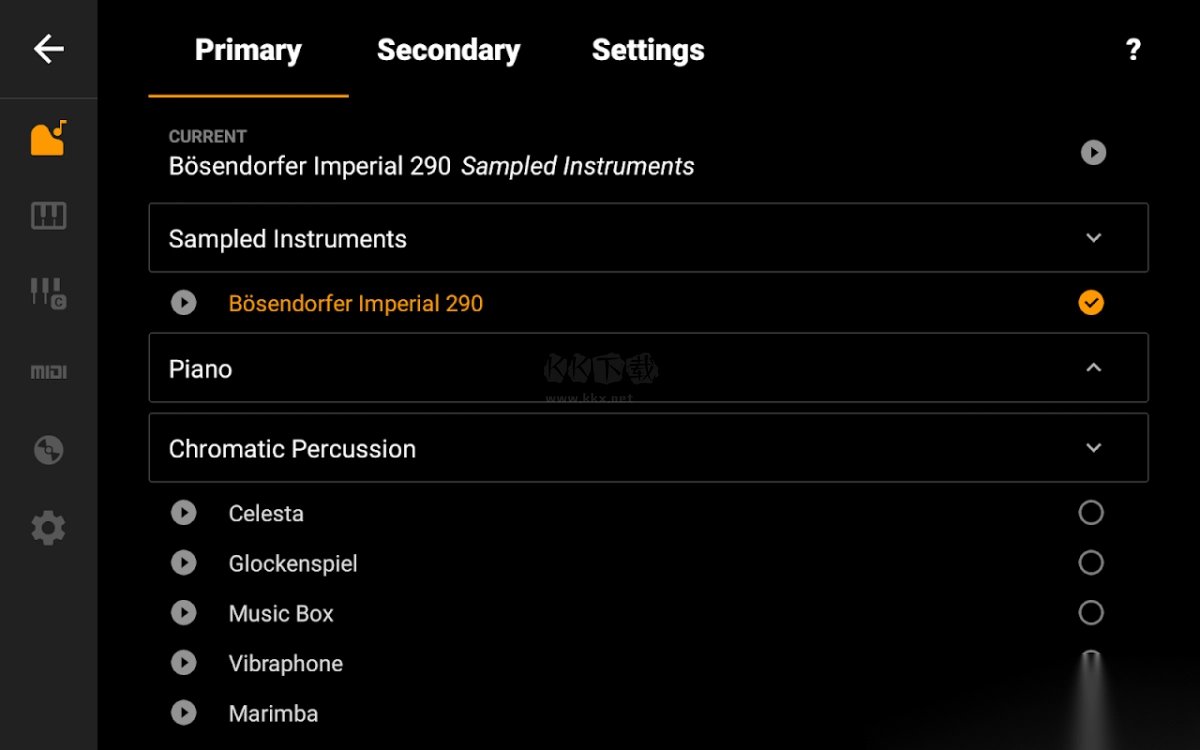The image size is (1200, 750).
Task: Collapse the Sampled Instruments section
Action: pos(1093,238)
